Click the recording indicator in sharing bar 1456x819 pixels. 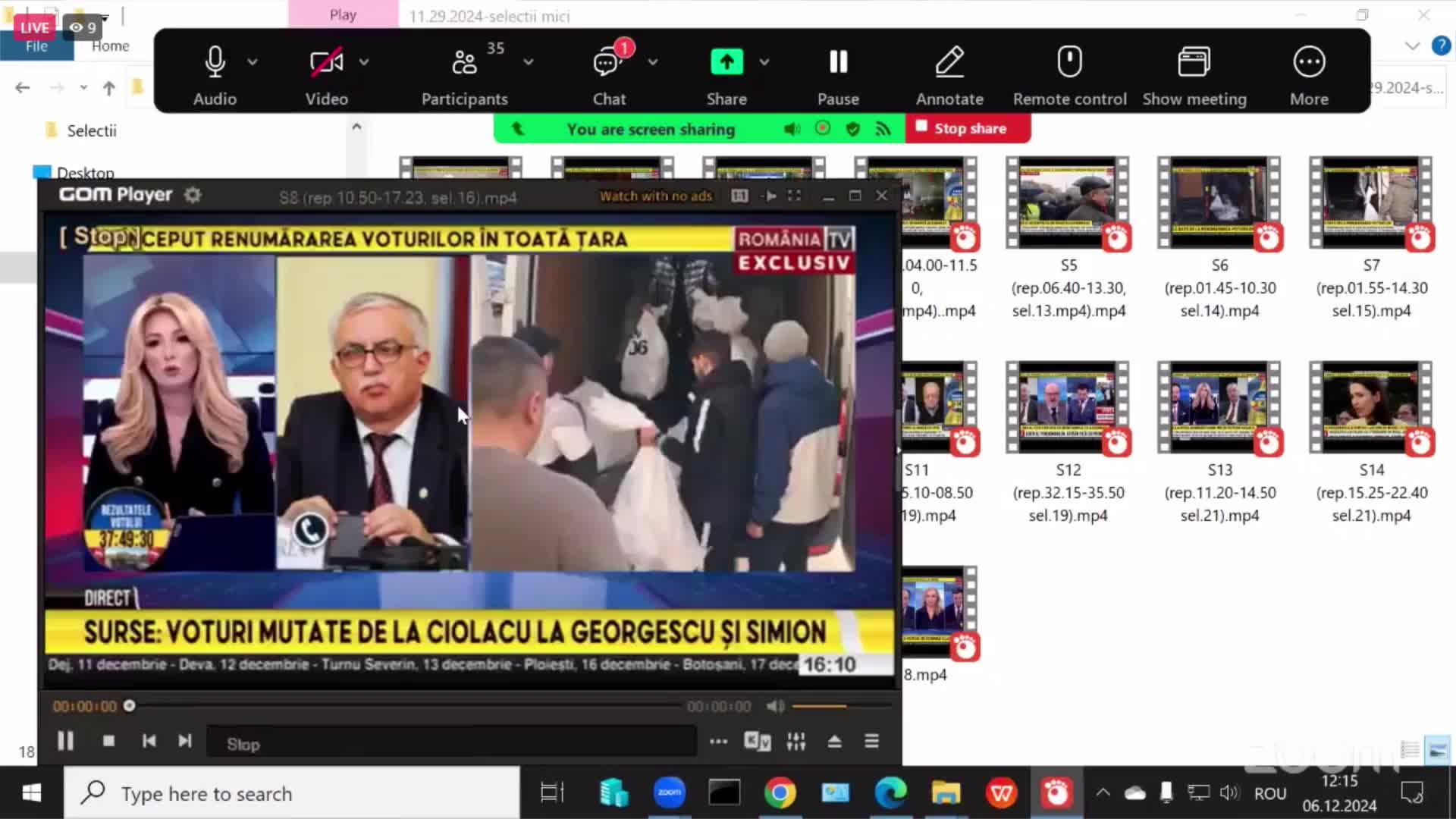(823, 128)
